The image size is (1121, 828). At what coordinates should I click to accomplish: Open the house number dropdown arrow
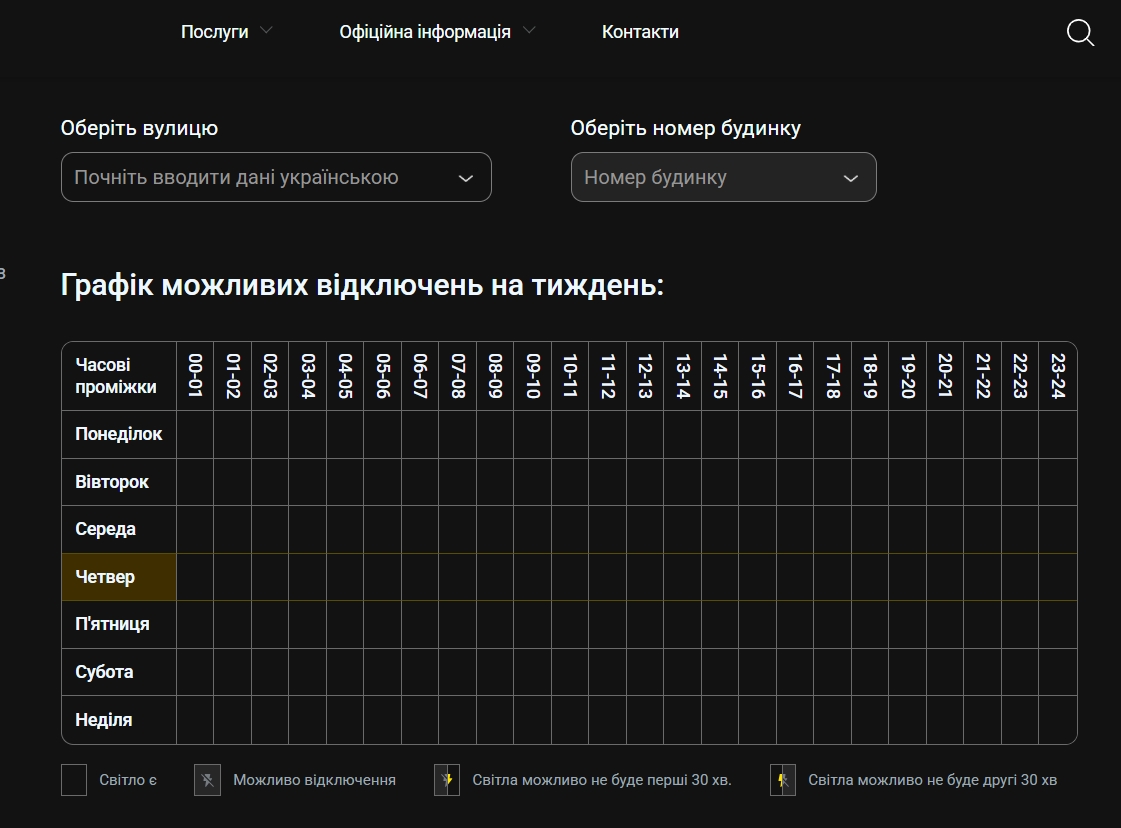tap(850, 178)
